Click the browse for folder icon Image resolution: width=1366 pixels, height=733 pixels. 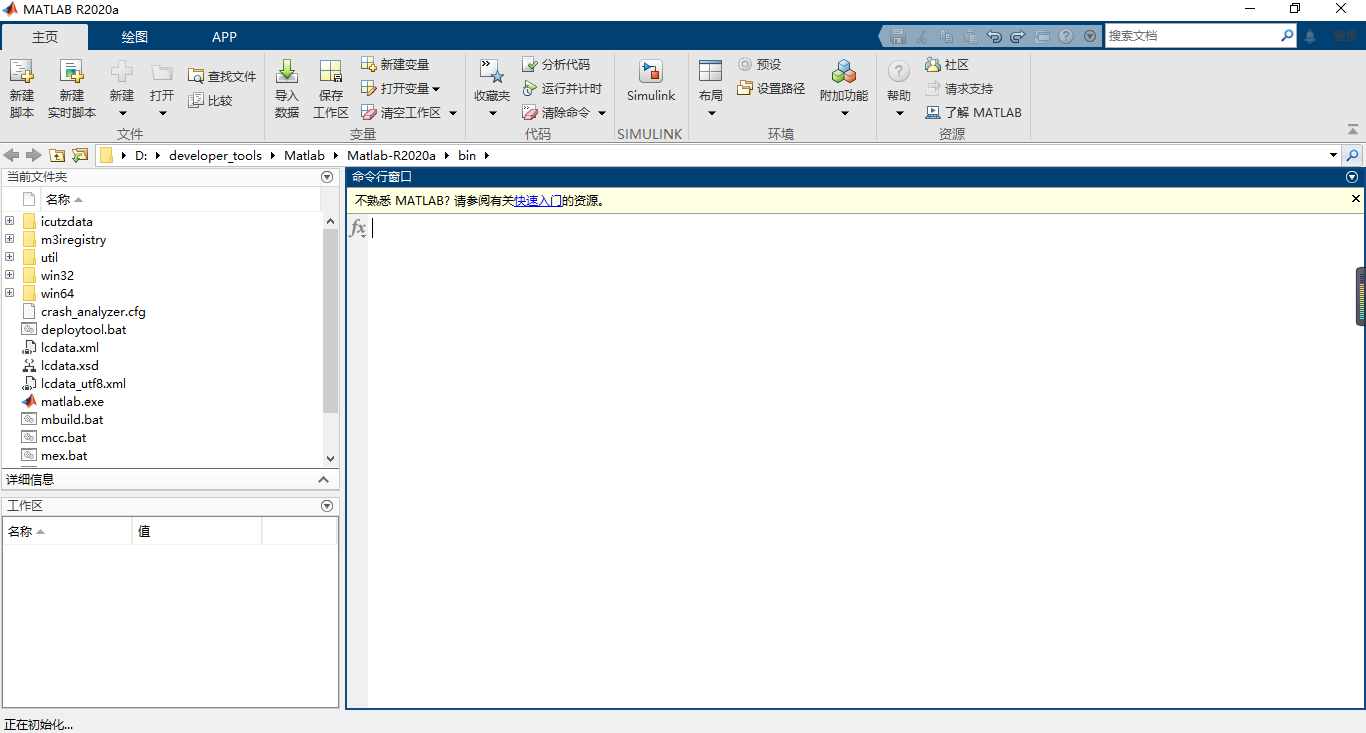(x=80, y=155)
